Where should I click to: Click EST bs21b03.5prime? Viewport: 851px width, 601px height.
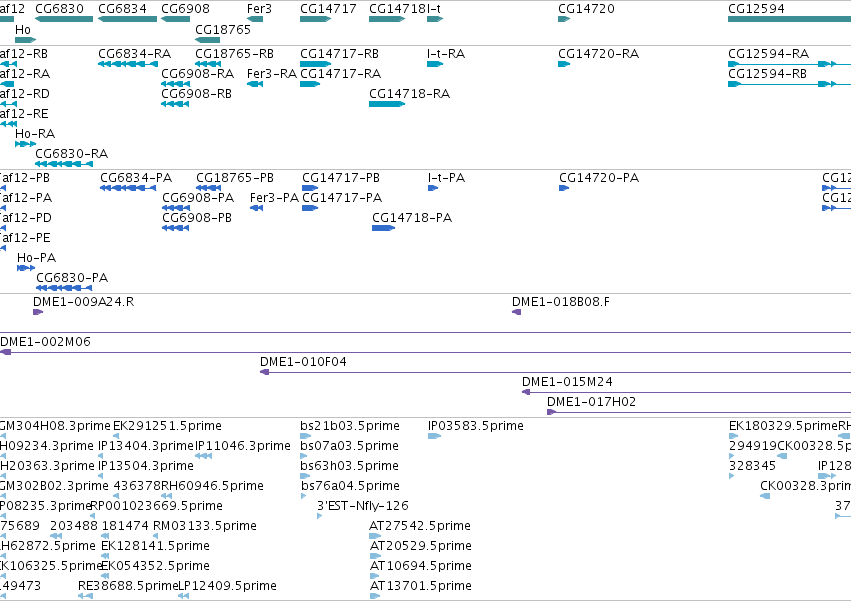click(306, 436)
